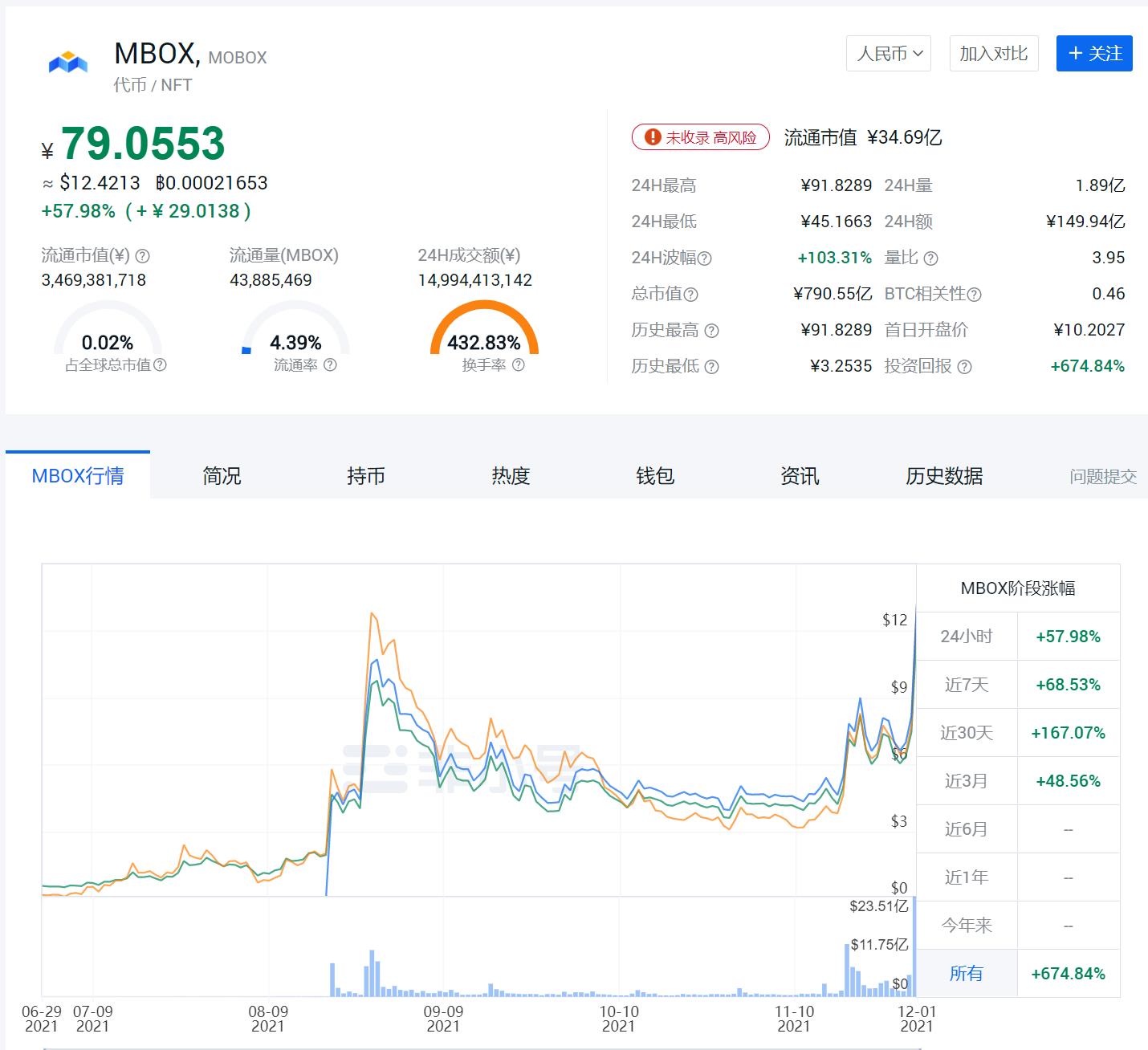Select the 今年来 period row

[1018, 926]
